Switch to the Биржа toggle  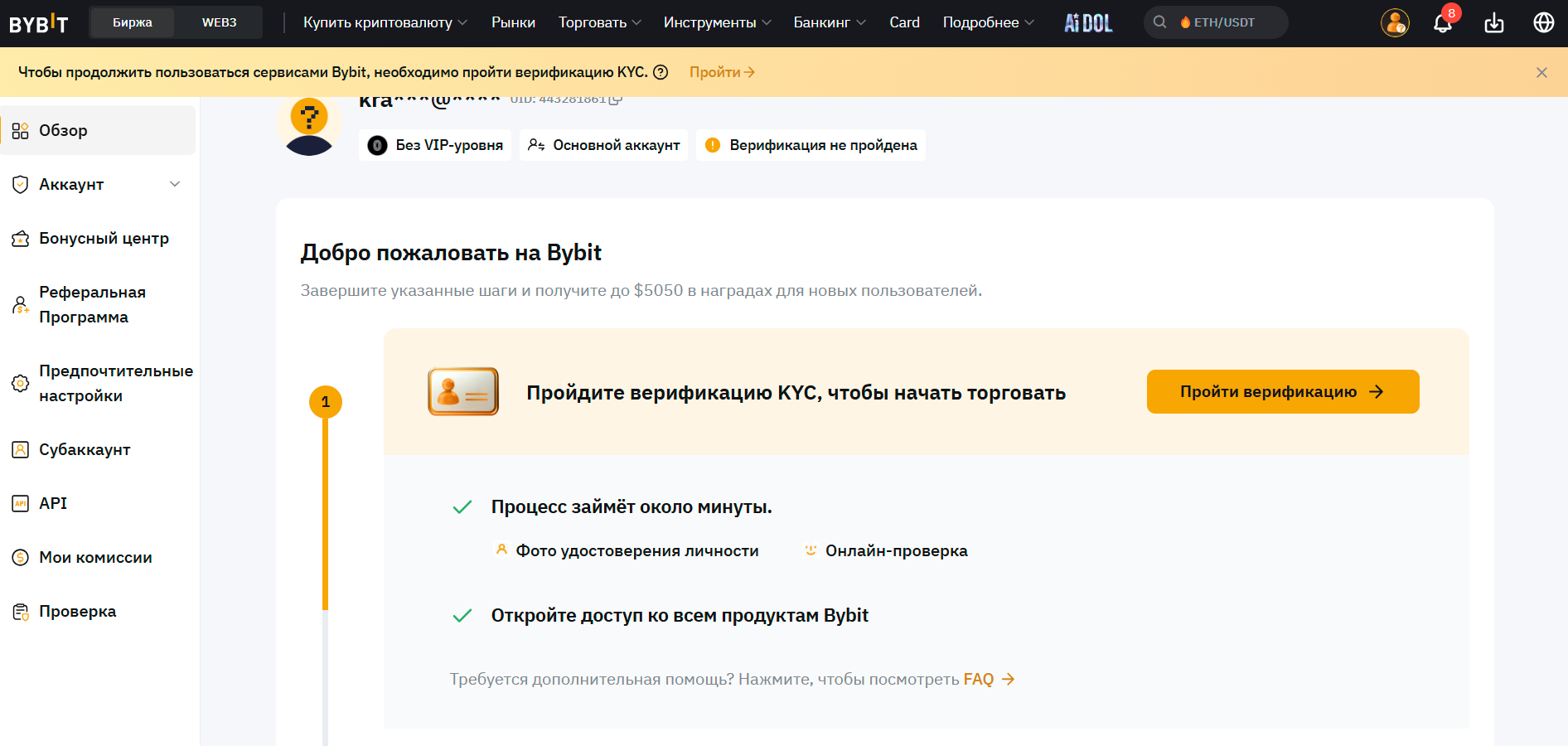(133, 22)
